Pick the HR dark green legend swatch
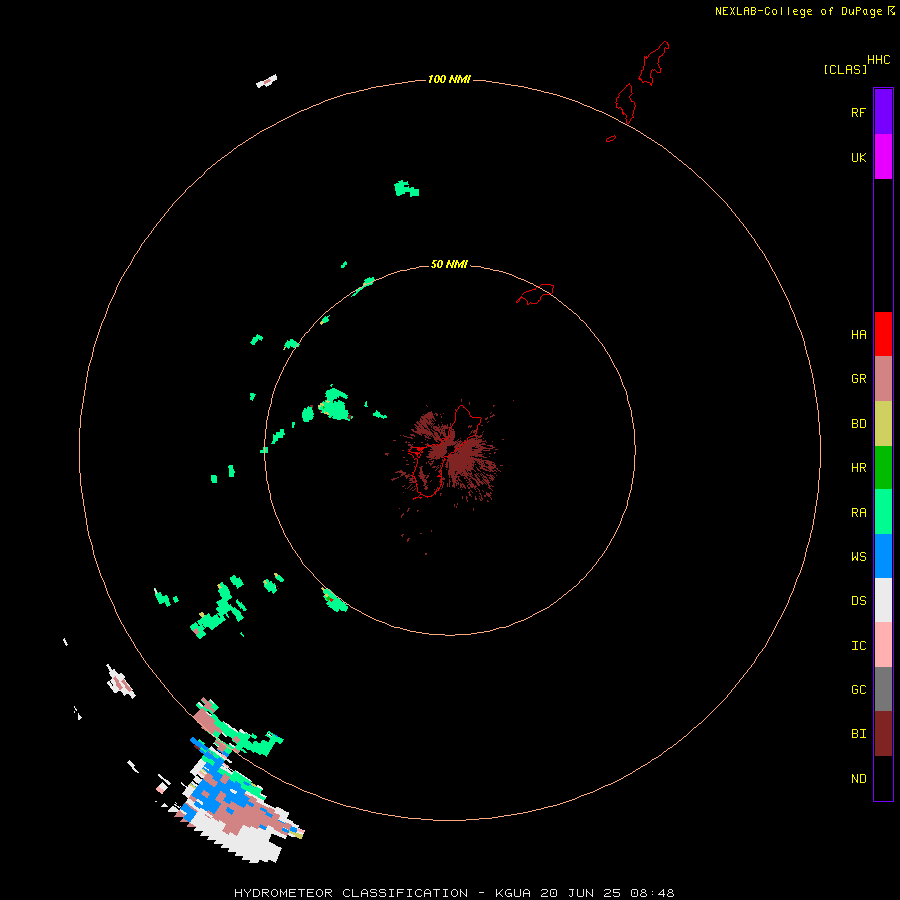The height and width of the screenshot is (900, 900). [883, 468]
